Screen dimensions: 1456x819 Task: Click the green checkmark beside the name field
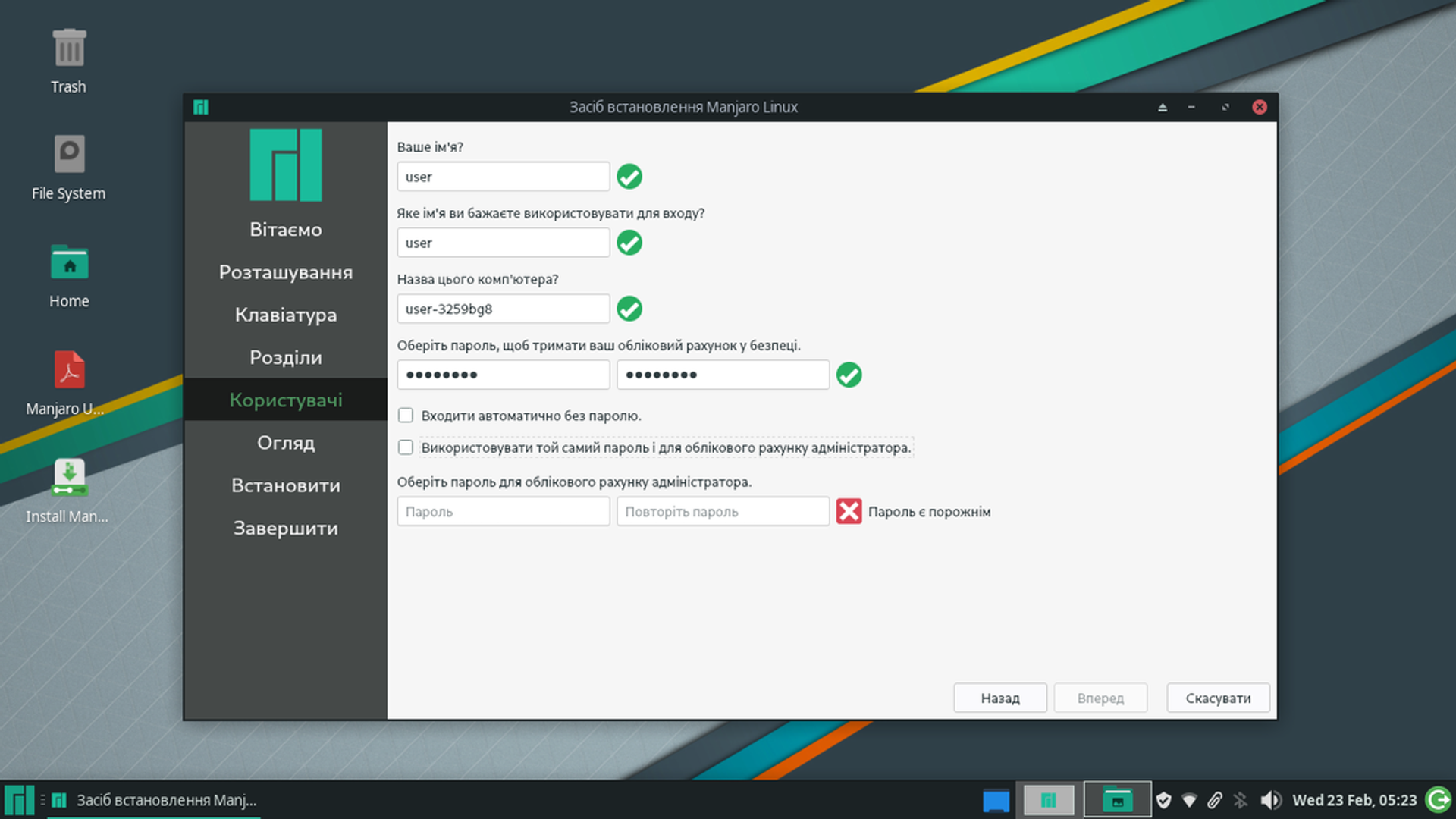(x=629, y=177)
